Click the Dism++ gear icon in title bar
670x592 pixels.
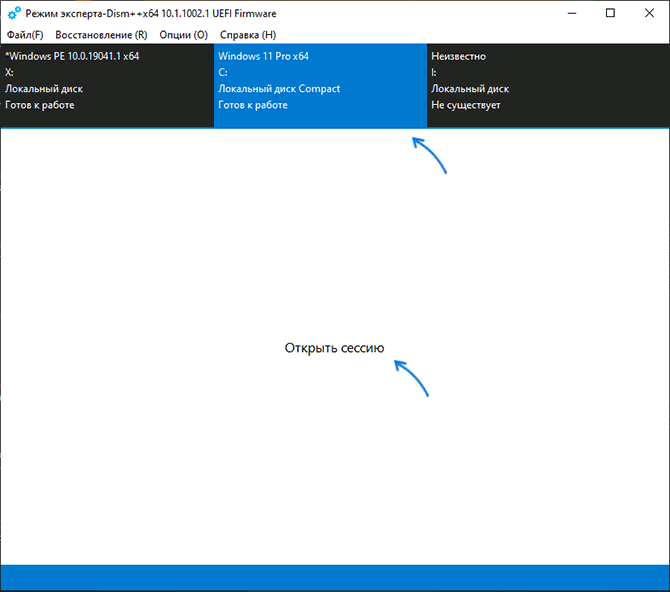(x=14, y=14)
